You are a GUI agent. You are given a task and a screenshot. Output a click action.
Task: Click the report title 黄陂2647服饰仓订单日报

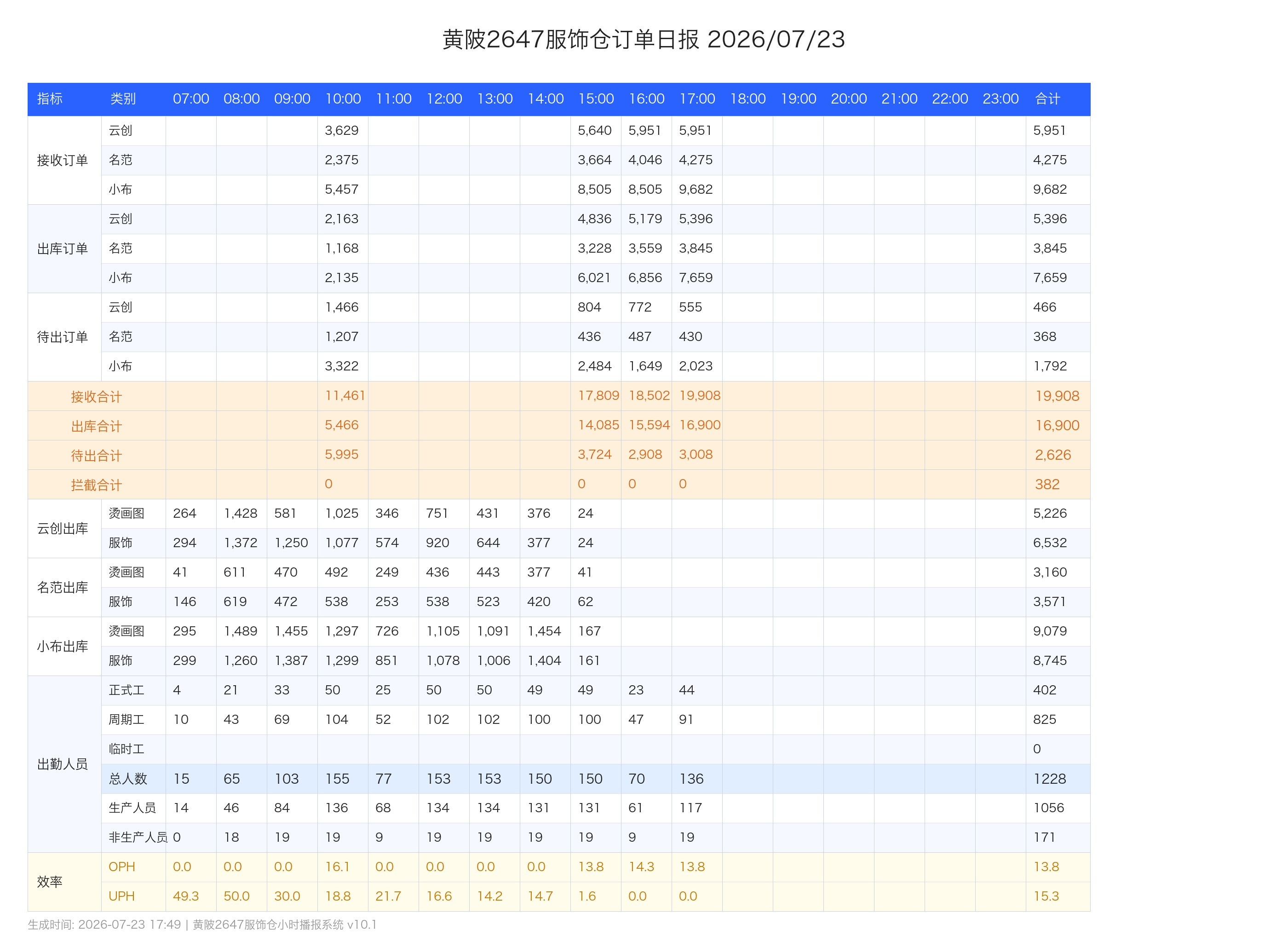570,40
